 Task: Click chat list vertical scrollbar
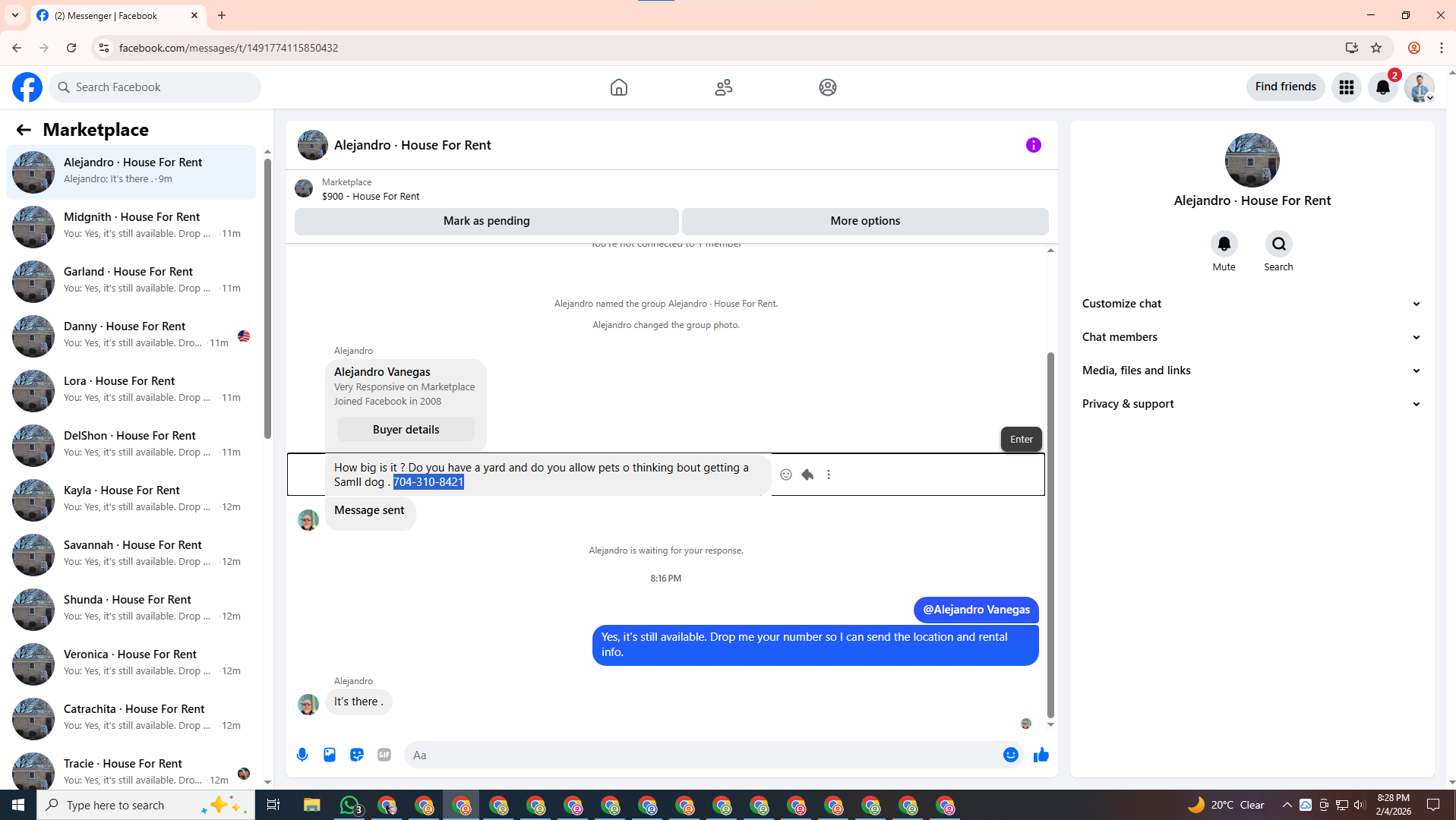pyautogui.click(x=267, y=299)
